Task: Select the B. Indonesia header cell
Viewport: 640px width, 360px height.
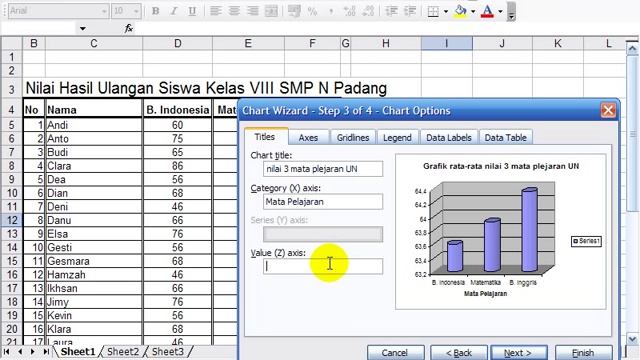Action: pyautogui.click(x=178, y=110)
